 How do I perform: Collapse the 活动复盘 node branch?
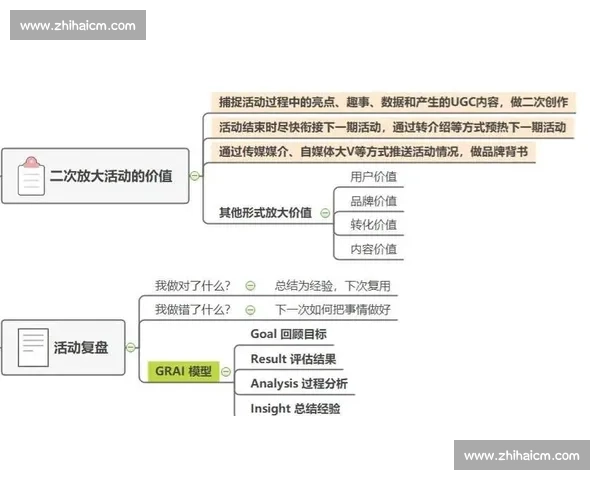coord(130,347)
